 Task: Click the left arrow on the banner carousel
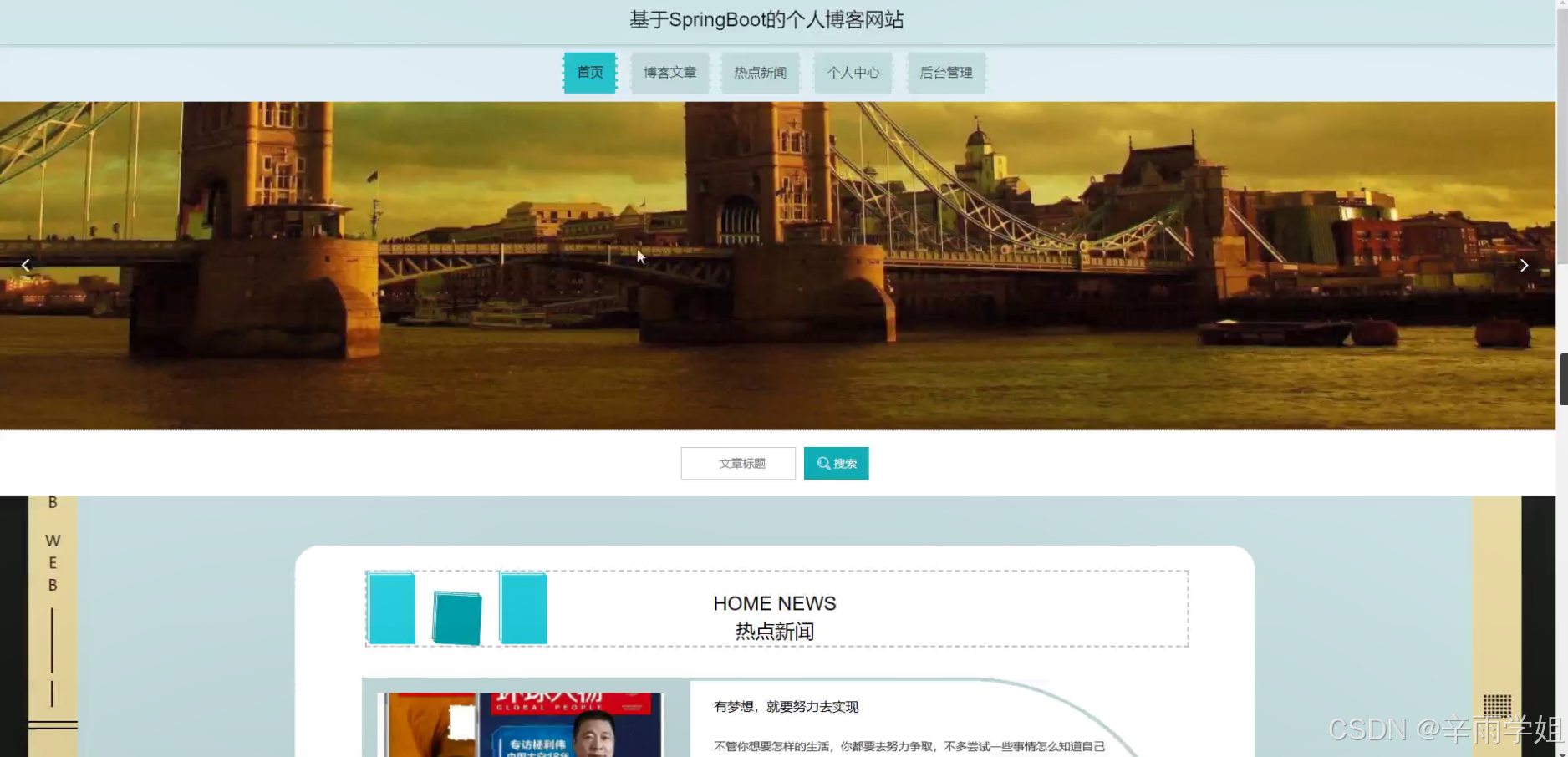click(25, 265)
